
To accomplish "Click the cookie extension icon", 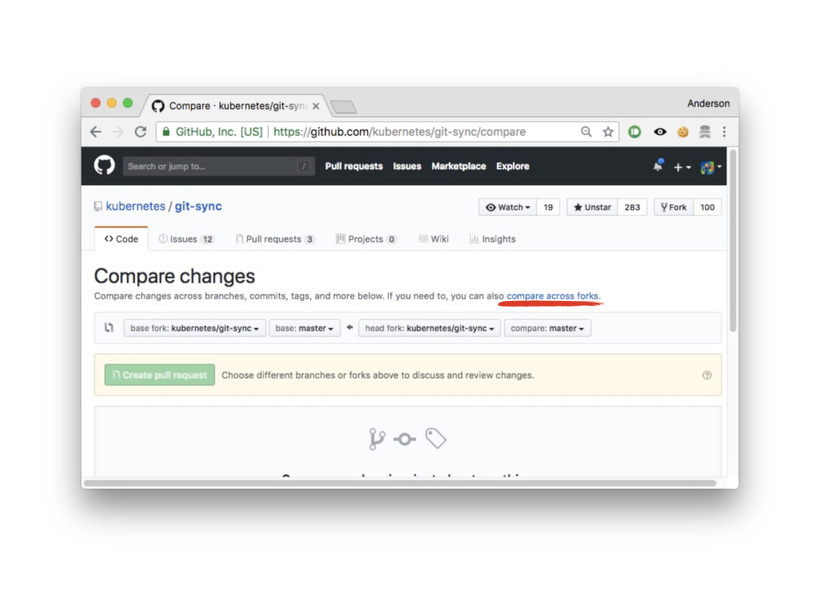I will (682, 132).
